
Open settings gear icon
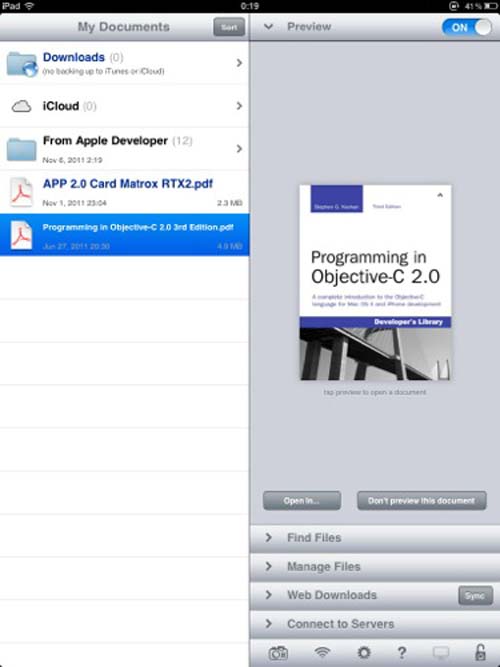[x=364, y=652]
